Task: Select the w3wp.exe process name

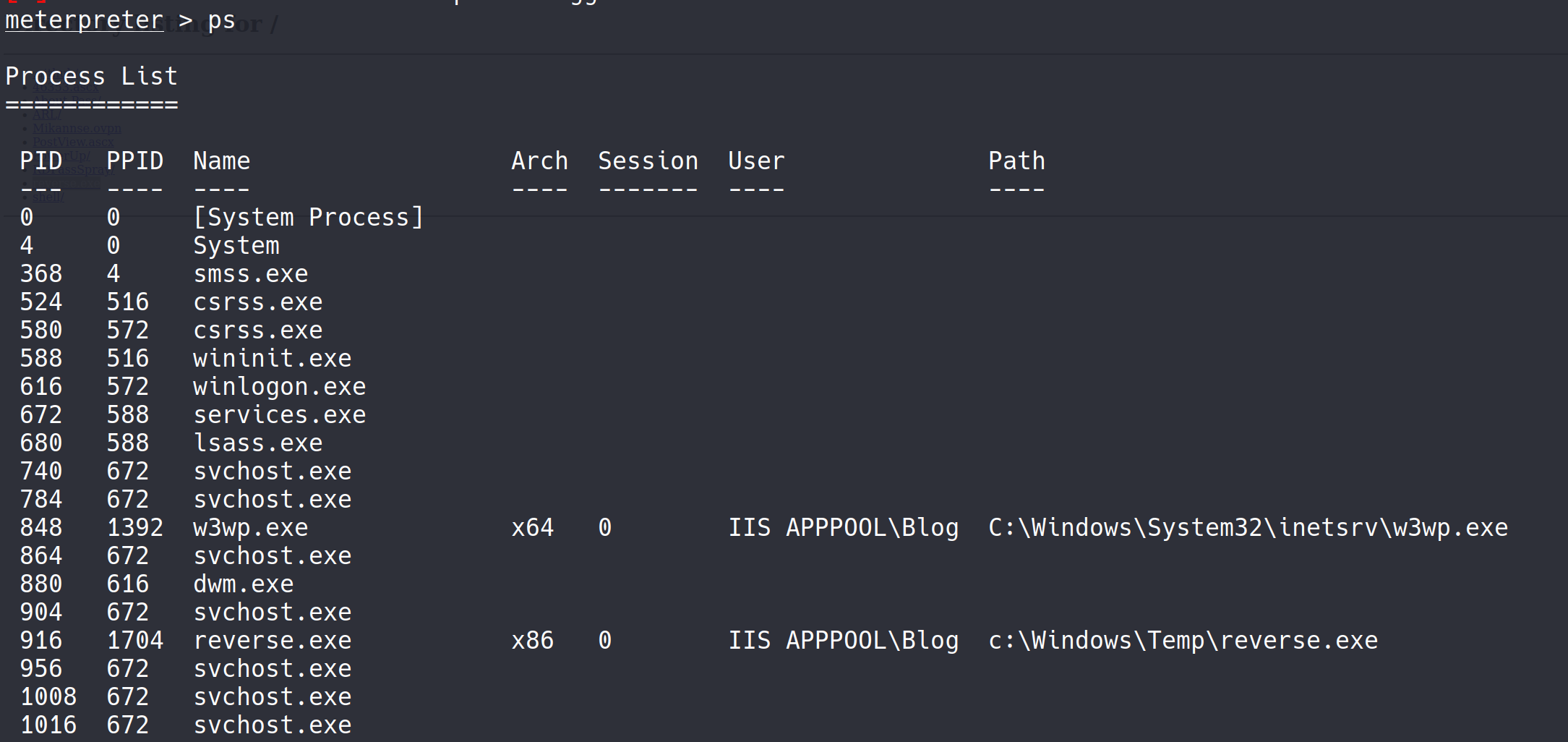Action: point(250,528)
